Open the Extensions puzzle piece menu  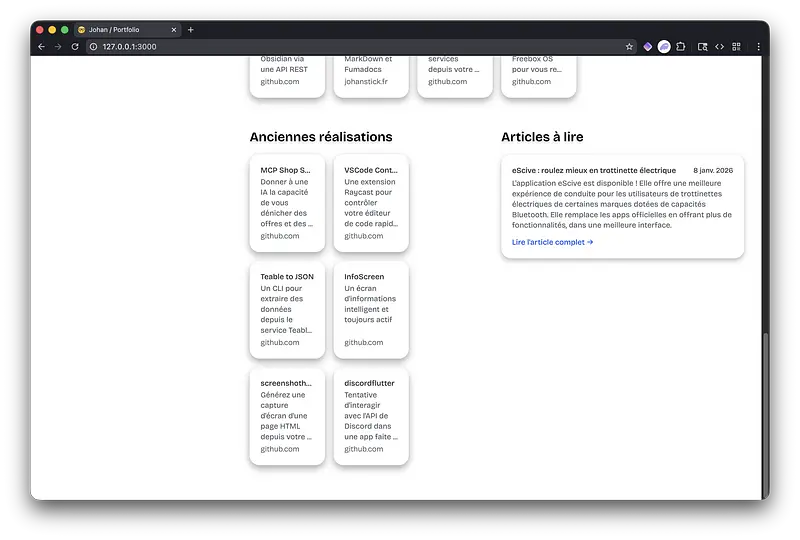coord(680,46)
